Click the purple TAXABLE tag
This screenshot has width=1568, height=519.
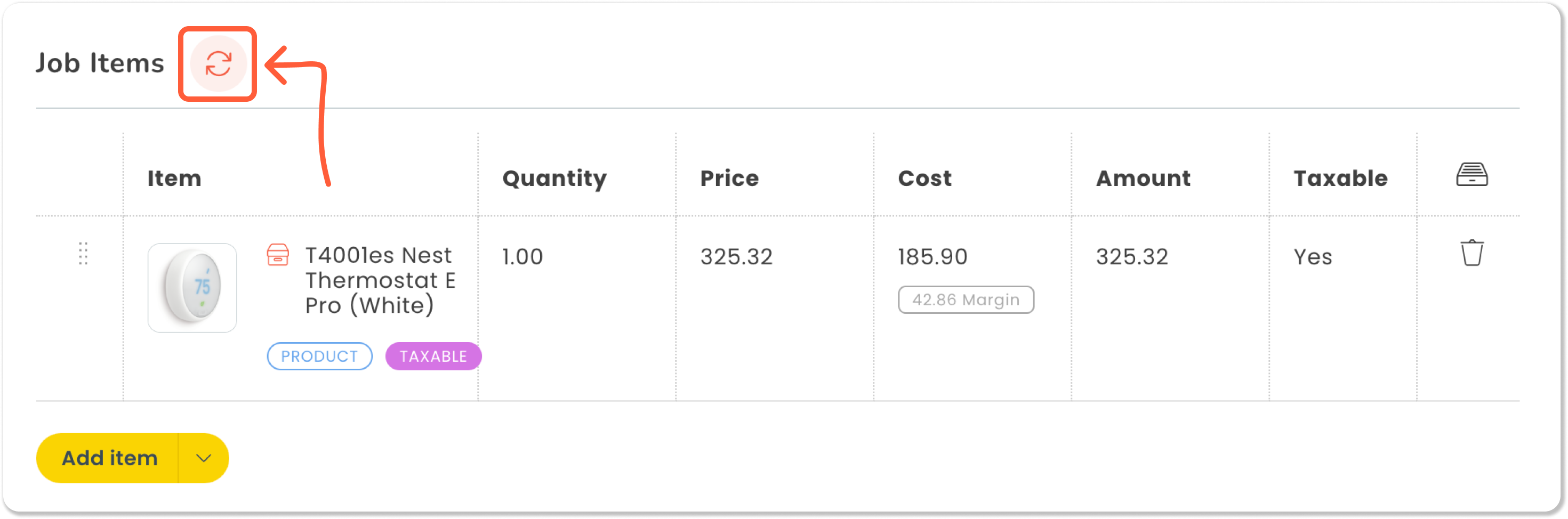433,356
